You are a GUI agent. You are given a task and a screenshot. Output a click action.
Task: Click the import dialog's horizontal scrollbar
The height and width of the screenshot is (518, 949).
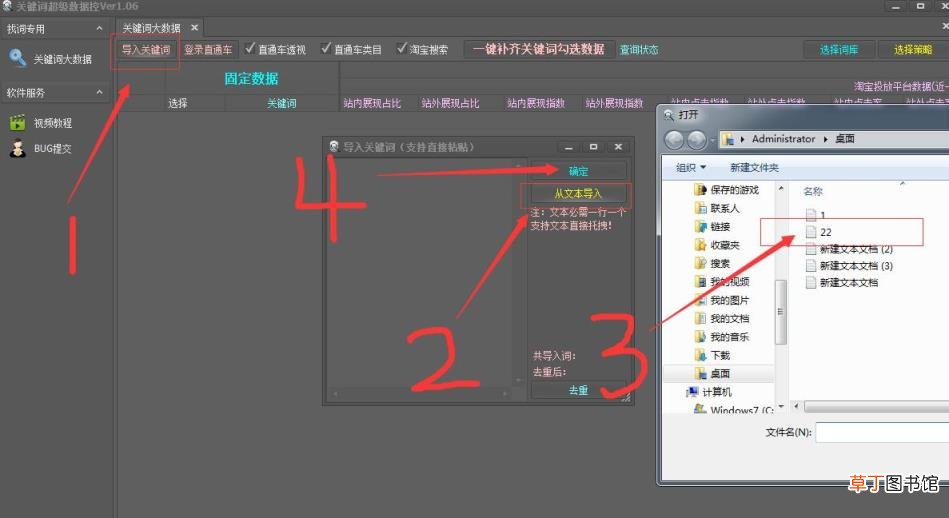click(x=421, y=393)
